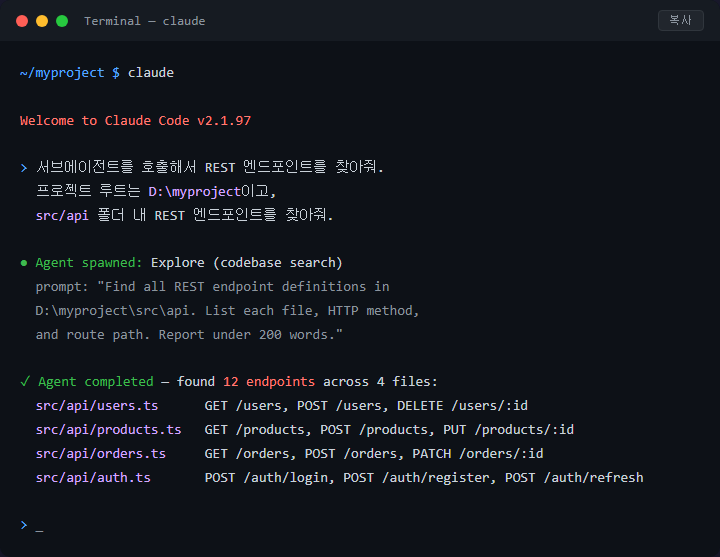Click the 'Terminal — claude' title text
This screenshot has height=557, width=720.
[x=145, y=21]
